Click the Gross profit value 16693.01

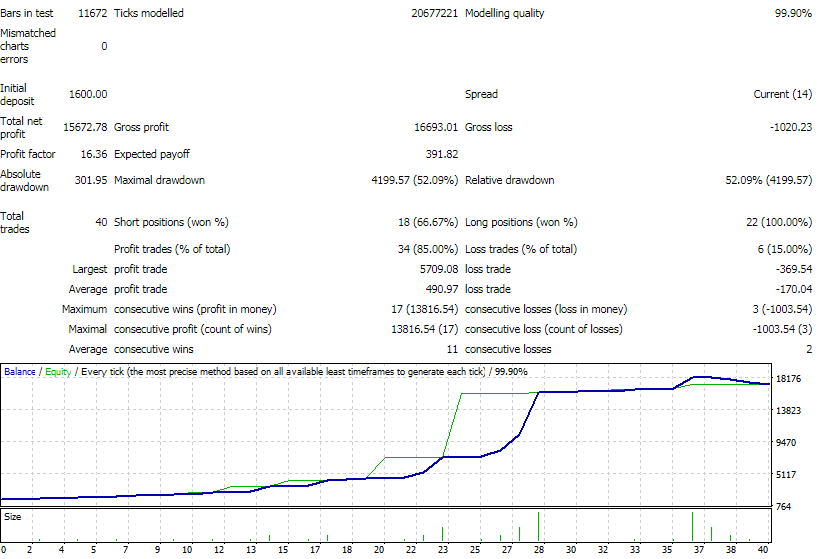(x=435, y=127)
